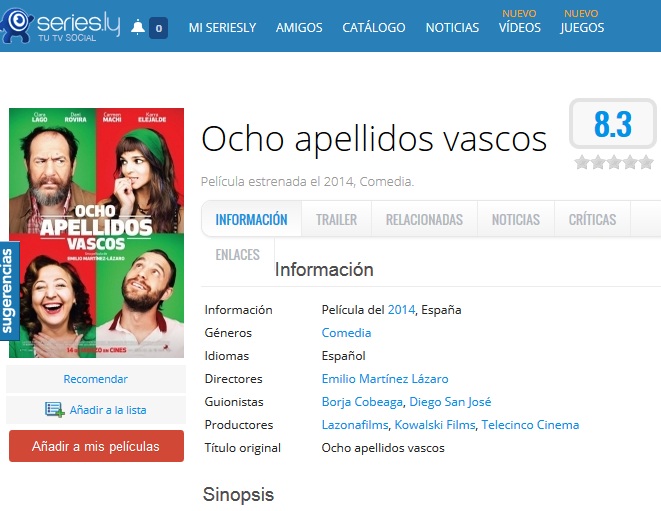Open the Kowalski Films producer link
The height and width of the screenshot is (511, 661).
click(435, 425)
